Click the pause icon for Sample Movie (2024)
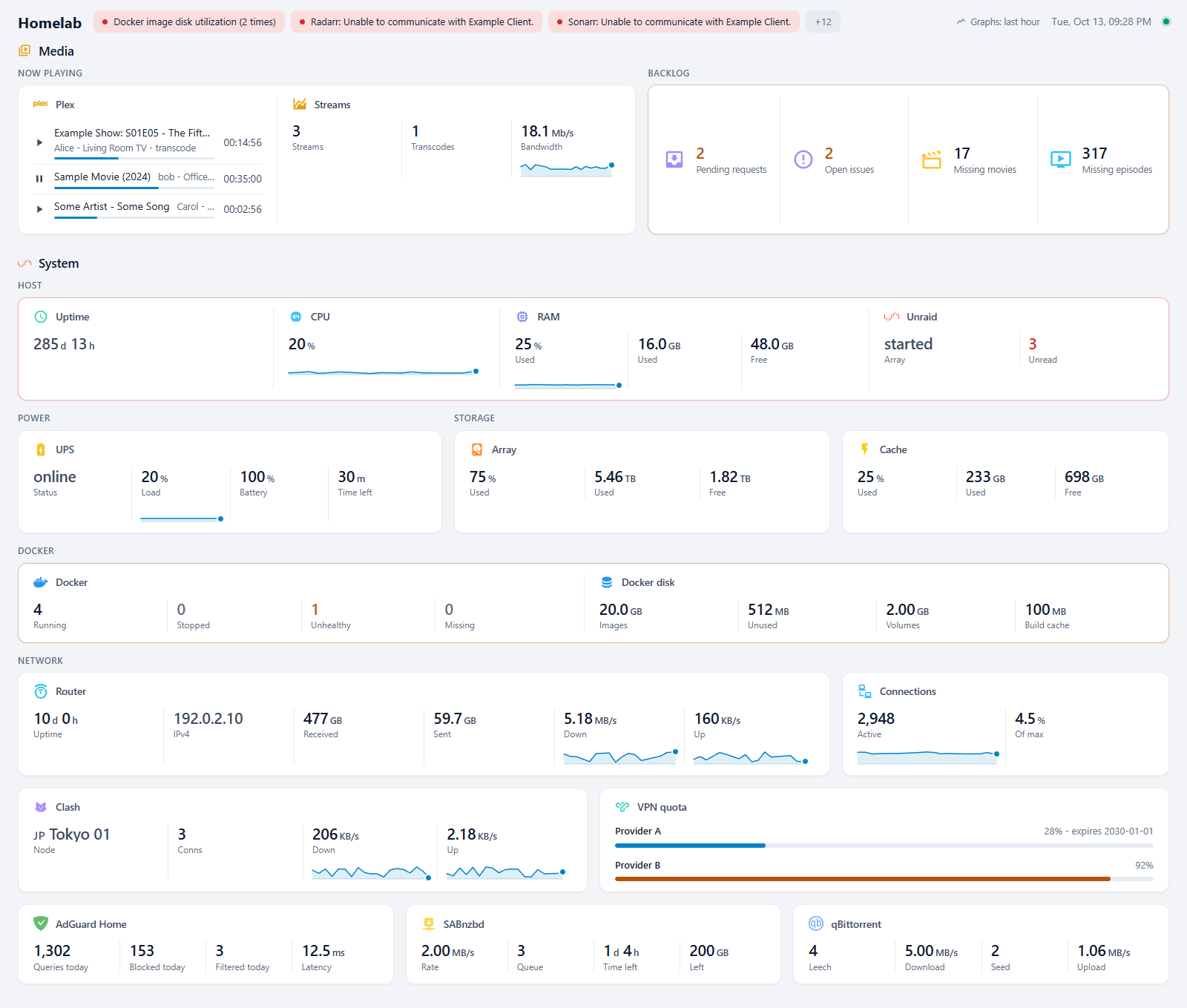 (39, 179)
